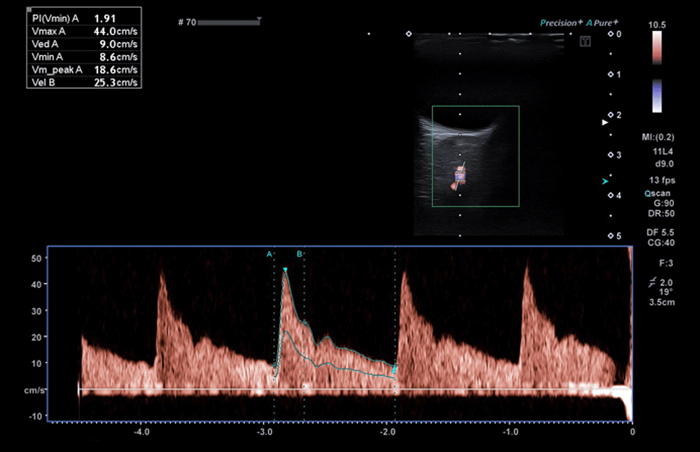Image resolution: width=700 pixels, height=452 pixels.
Task: Click caliper marker B on the spectrum
Action: (x=299, y=254)
